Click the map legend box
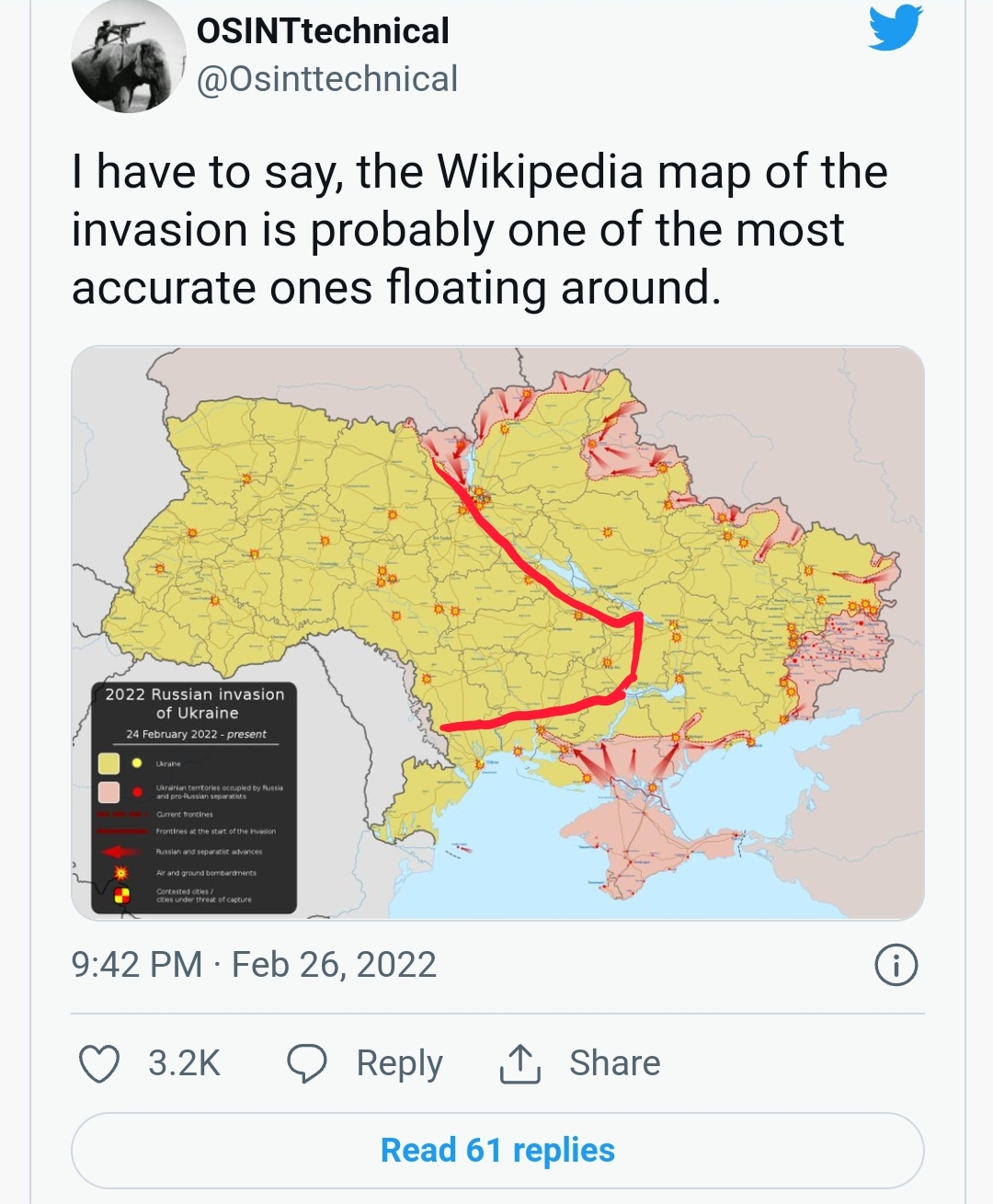This screenshot has width=993, height=1204. point(194,797)
